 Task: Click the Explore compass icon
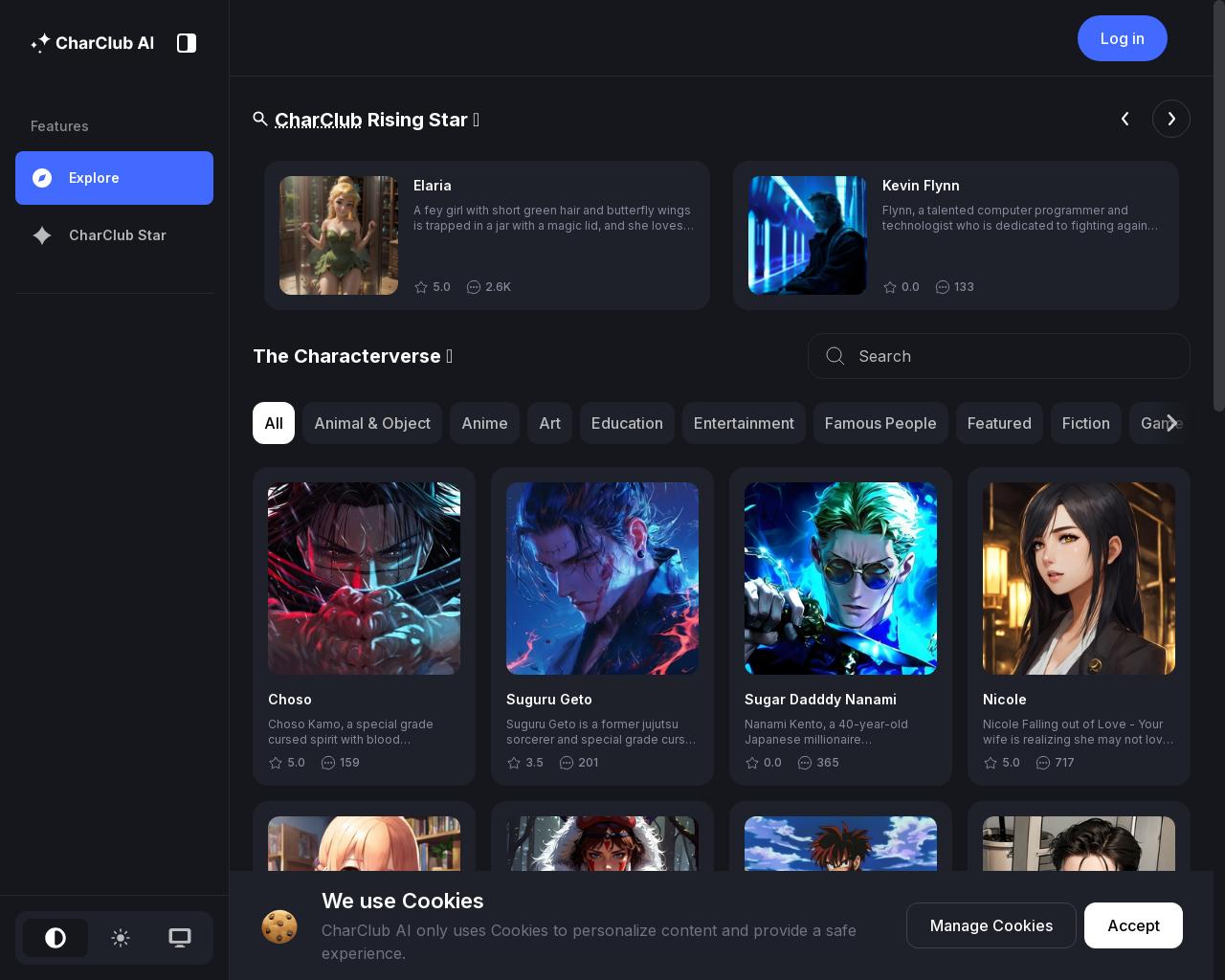coord(42,178)
